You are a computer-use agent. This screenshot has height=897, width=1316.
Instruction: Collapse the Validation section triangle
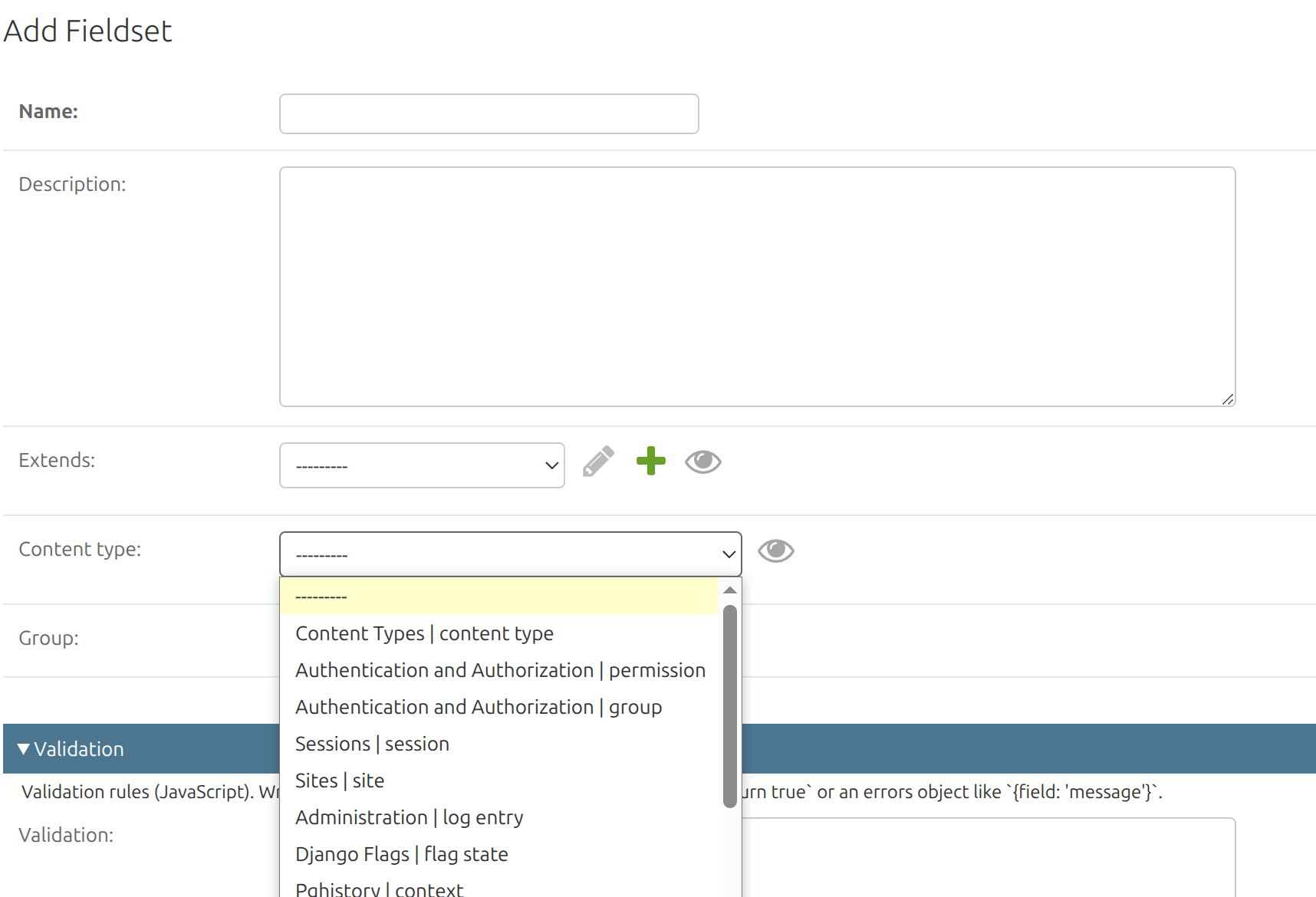point(24,749)
